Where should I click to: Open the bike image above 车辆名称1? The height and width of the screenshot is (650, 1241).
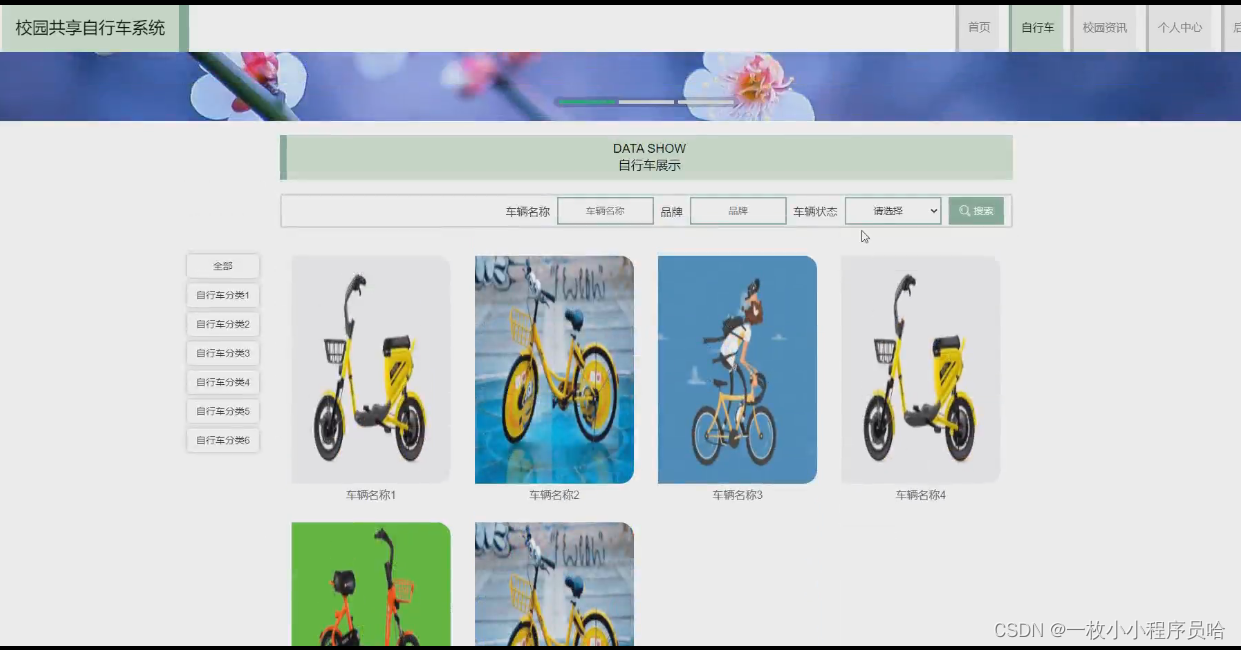371,370
